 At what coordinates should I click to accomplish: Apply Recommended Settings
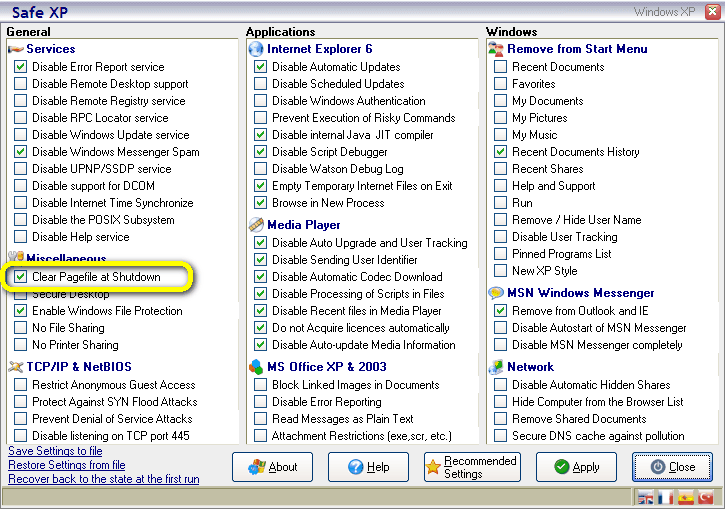coord(472,467)
